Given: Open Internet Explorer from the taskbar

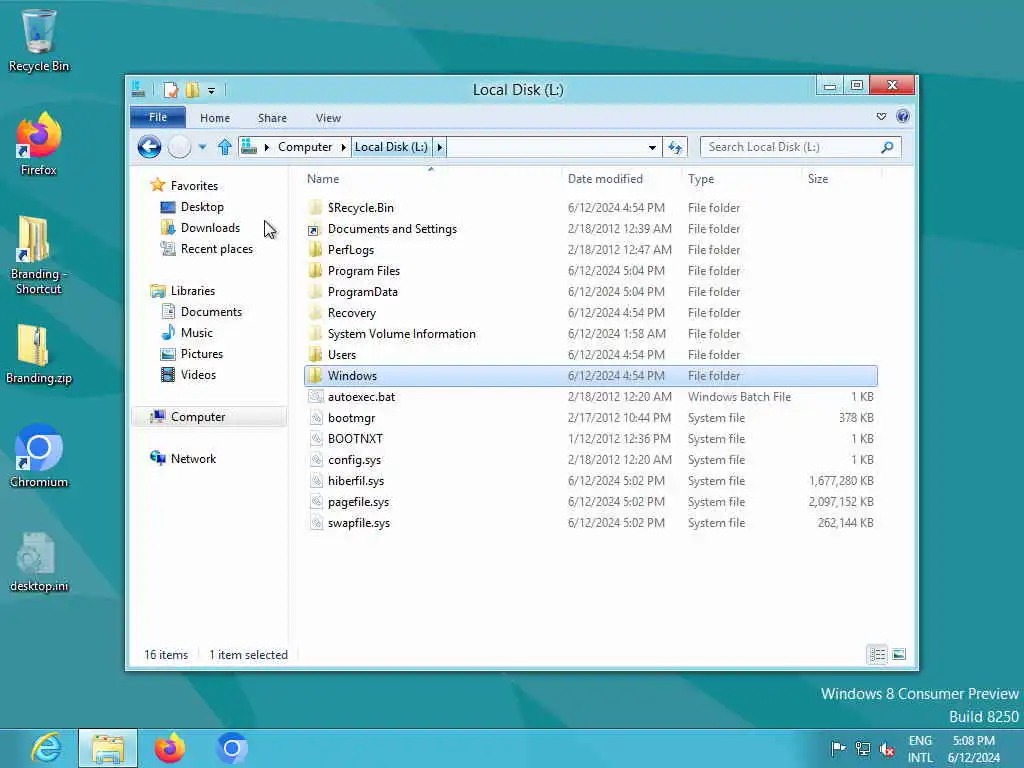Looking at the screenshot, I should (x=46, y=748).
